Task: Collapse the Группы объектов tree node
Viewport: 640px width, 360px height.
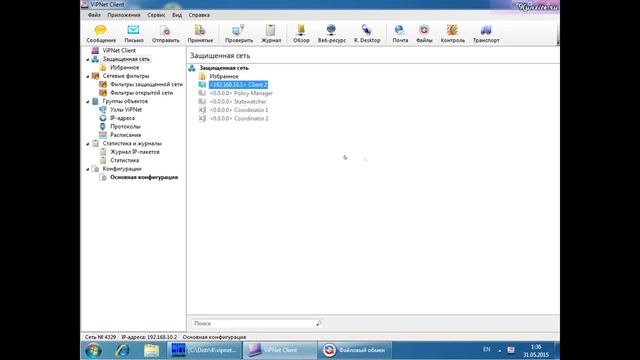Action: click(x=88, y=102)
